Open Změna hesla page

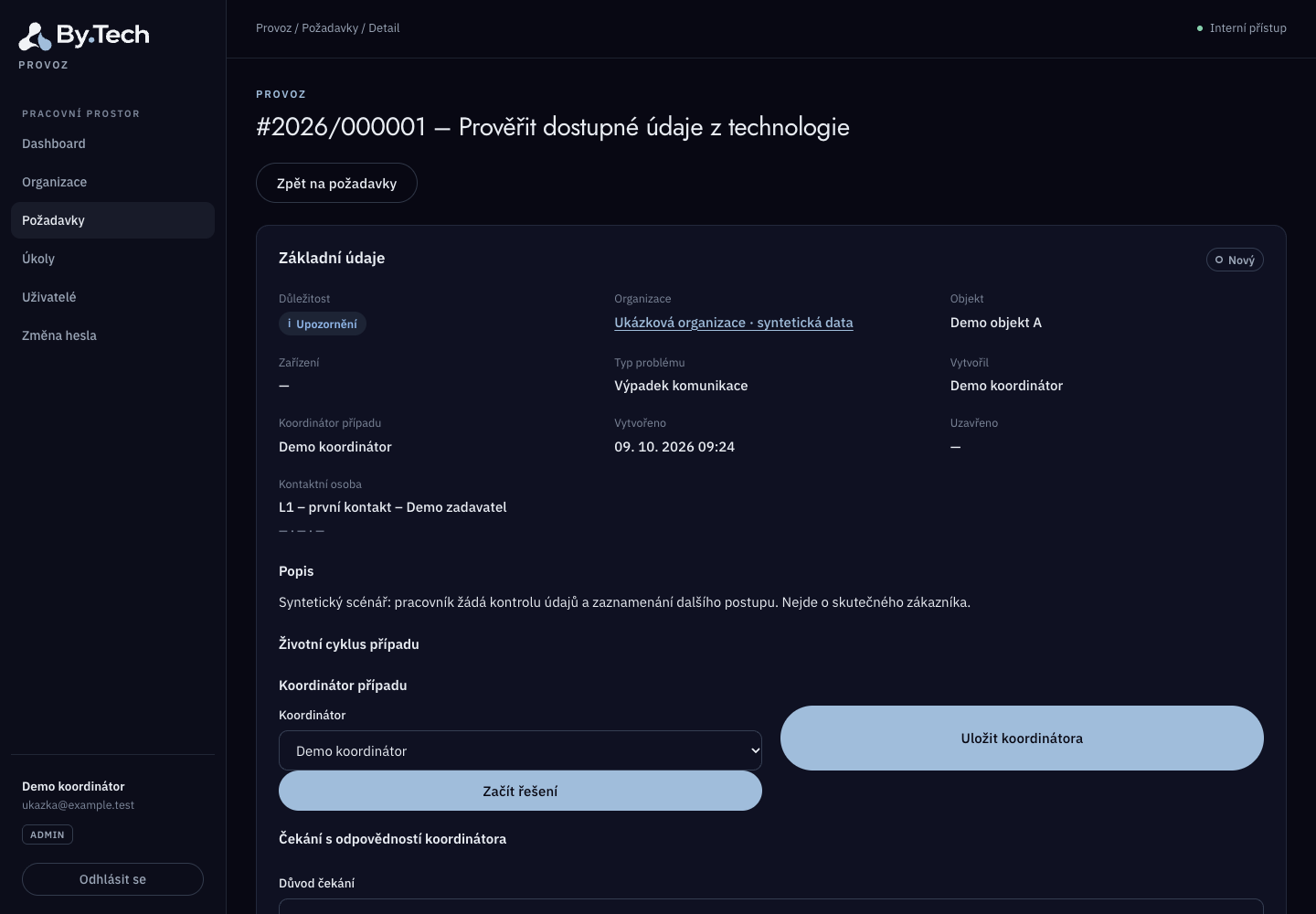112,335
